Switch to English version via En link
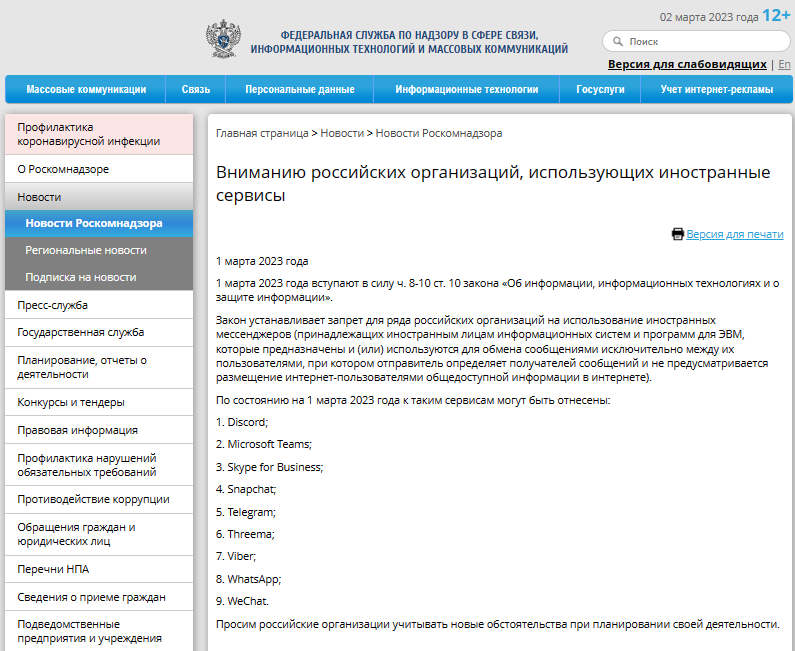The width and height of the screenshot is (795, 651). coord(784,64)
